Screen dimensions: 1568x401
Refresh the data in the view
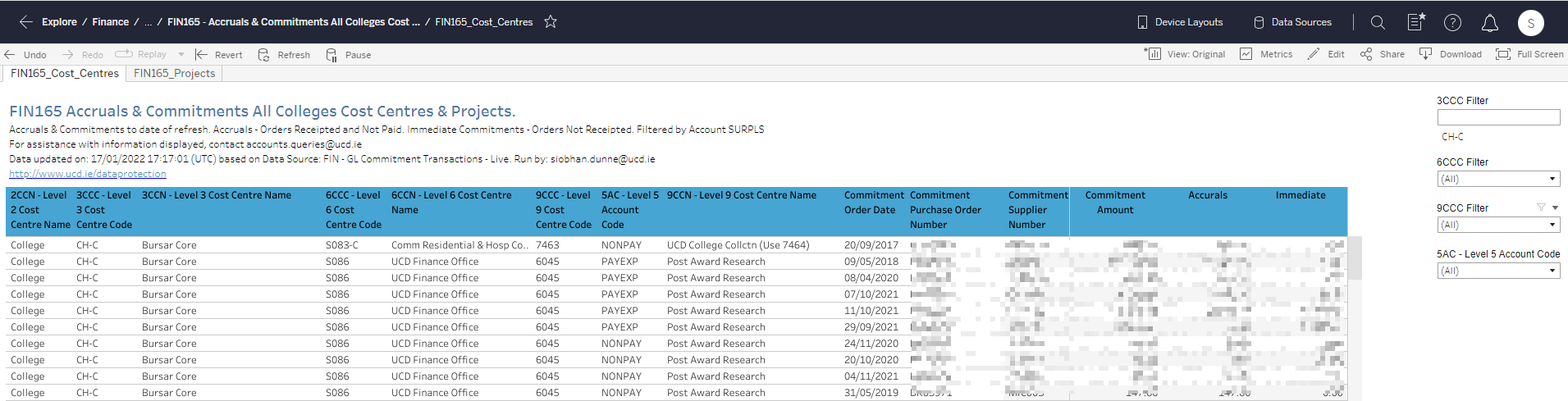[x=284, y=55]
